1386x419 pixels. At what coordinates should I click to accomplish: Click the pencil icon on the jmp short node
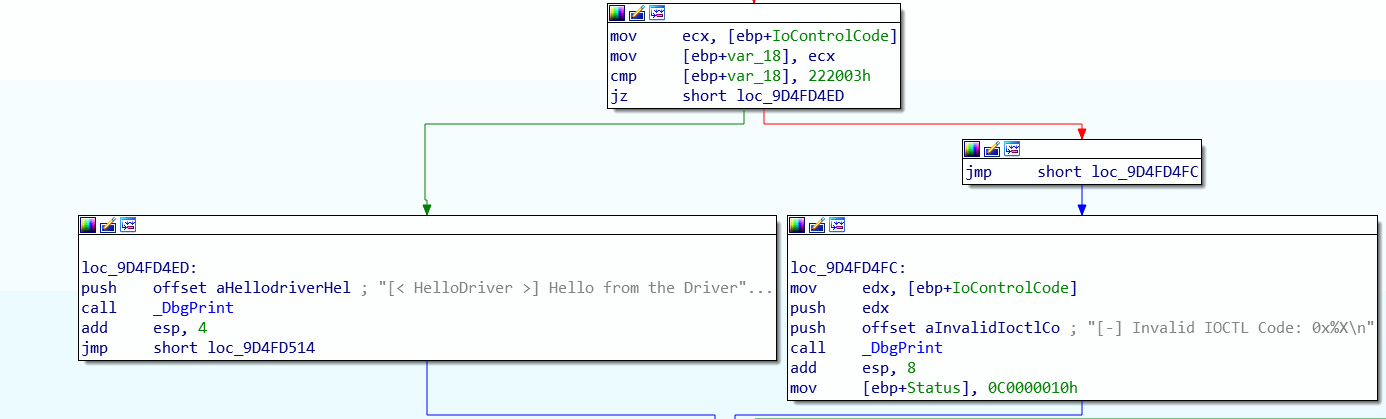(x=992, y=149)
